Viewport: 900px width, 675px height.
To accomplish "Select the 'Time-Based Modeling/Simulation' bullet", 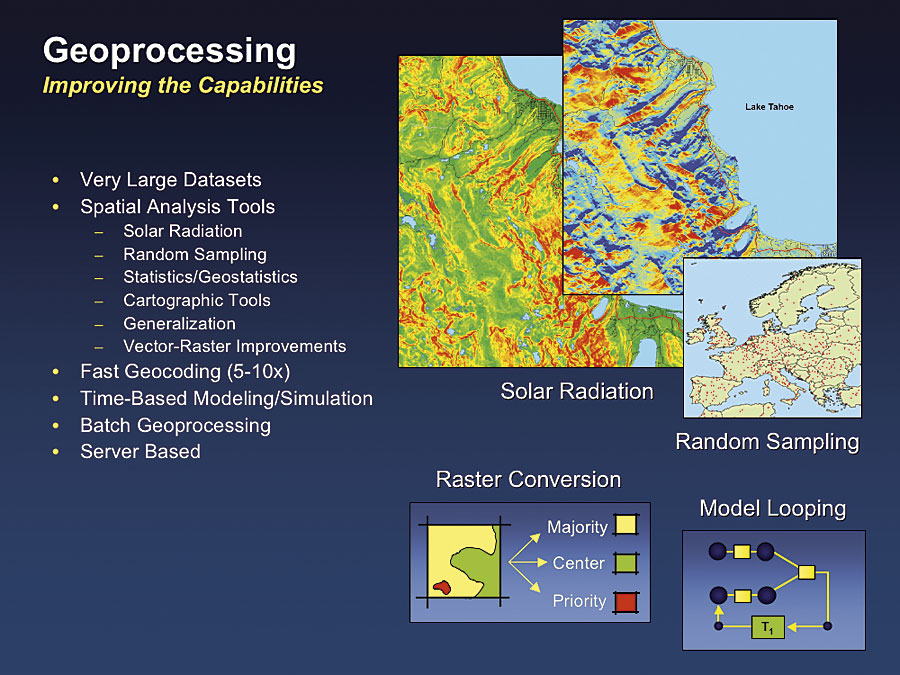I will [x=226, y=398].
